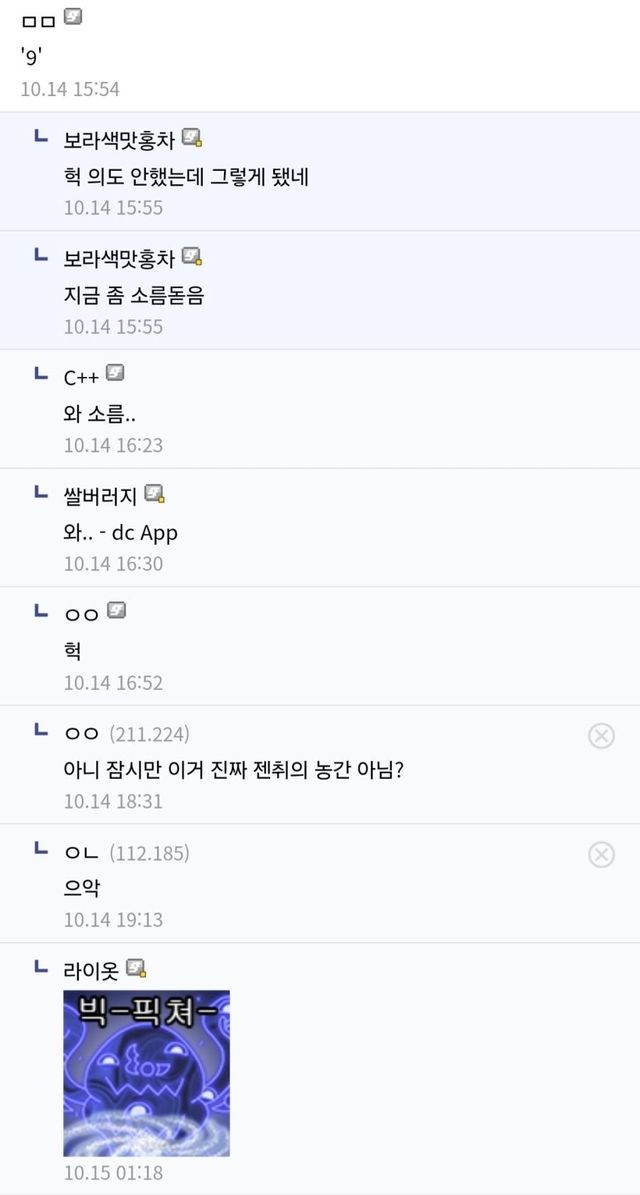Viewport: 640px width, 1195px height.
Task: Click the gallog icon beside 쌀버러지
Action: pyautogui.click(x=154, y=493)
